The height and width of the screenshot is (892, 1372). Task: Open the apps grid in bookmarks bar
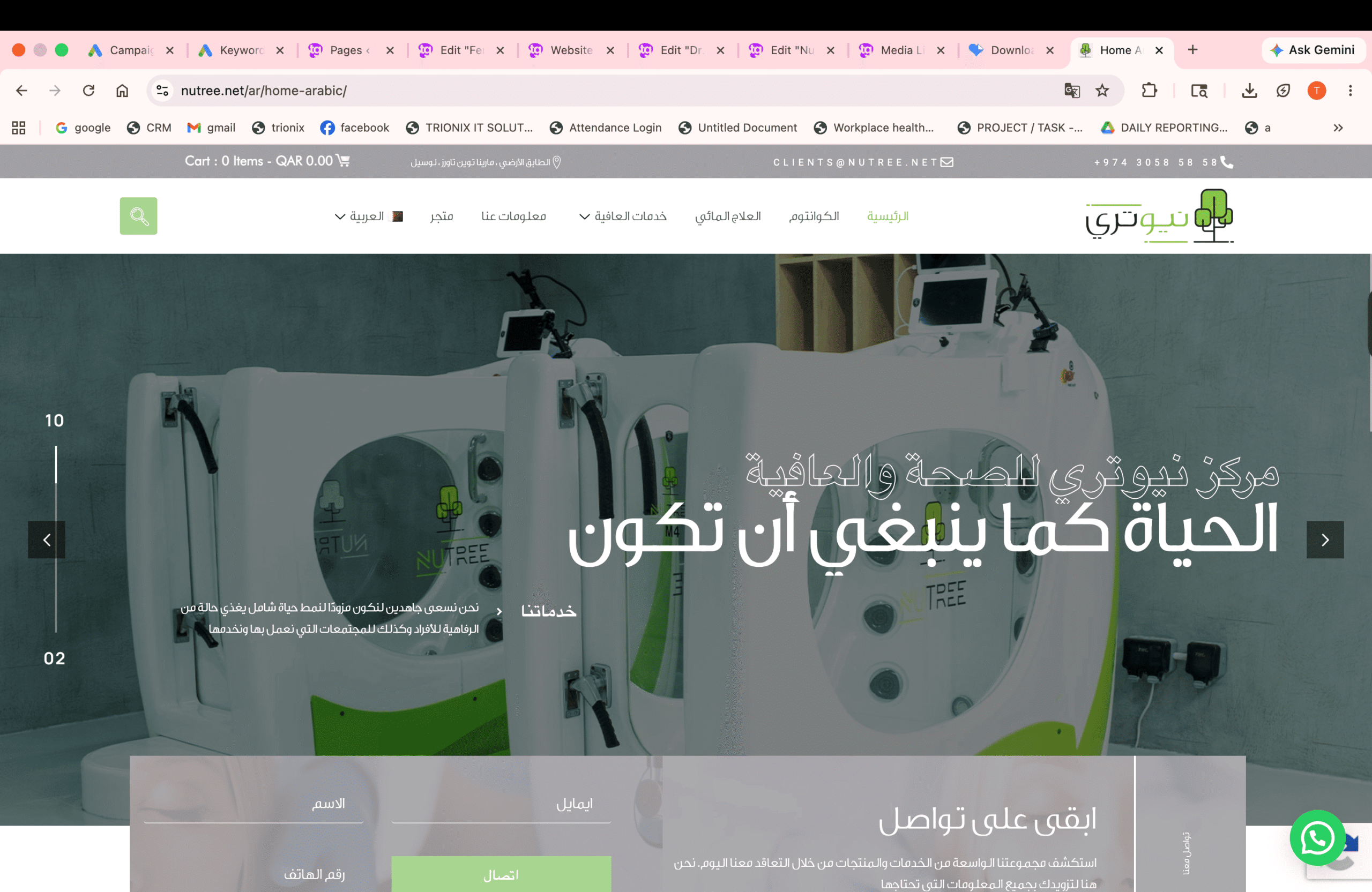pyautogui.click(x=18, y=128)
